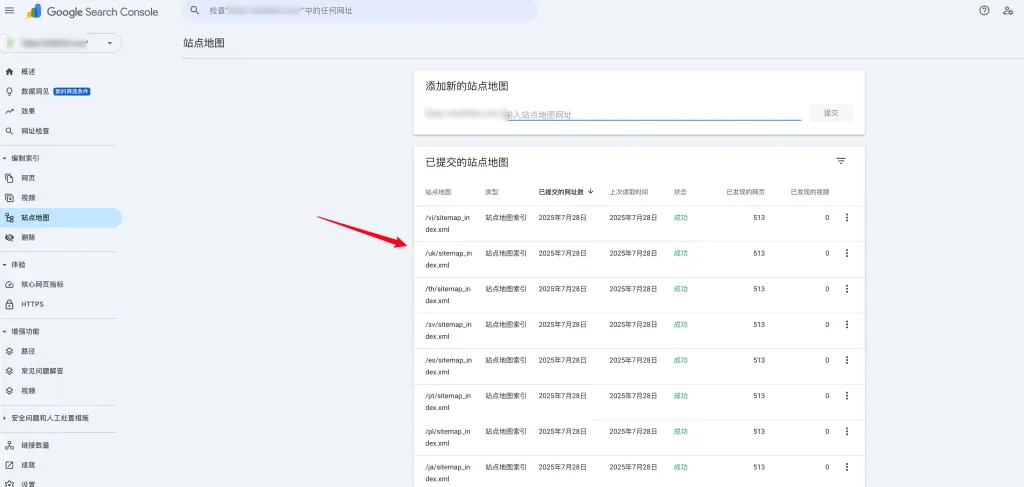Open more options for /pt/sitemap_index.xml
Viewport: 1024px width, 487px height.
click(x=847, y=396)
